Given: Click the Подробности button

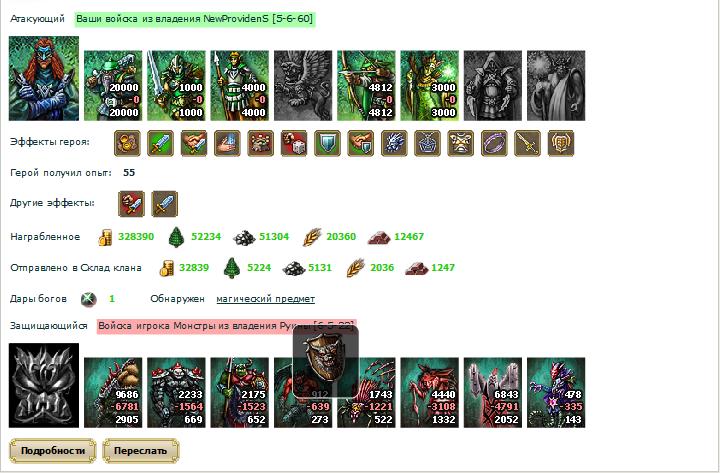Looking at the screenshot, I should 52,450.
